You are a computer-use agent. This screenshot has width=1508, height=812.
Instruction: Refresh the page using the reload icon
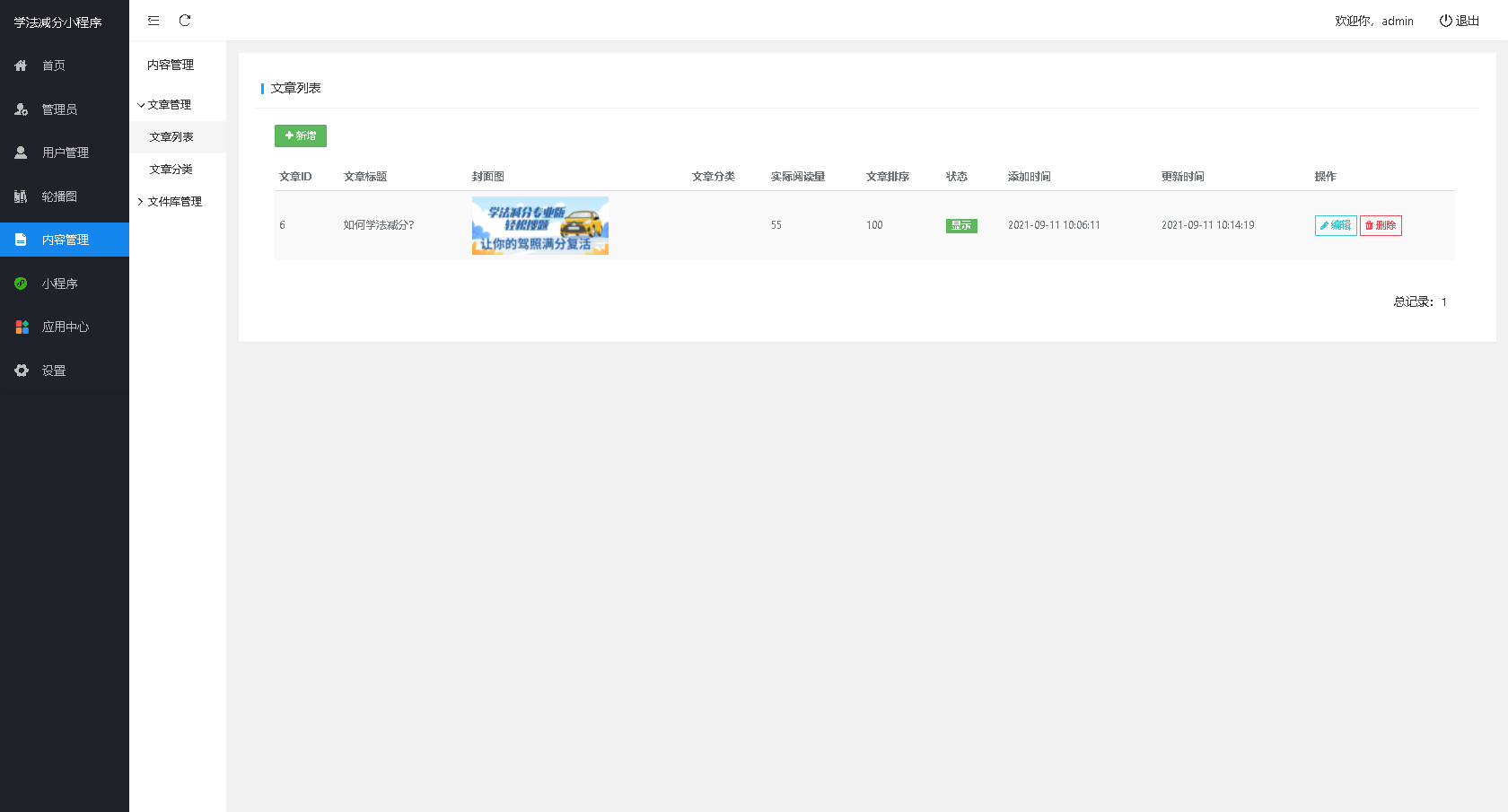coord(185,21)
